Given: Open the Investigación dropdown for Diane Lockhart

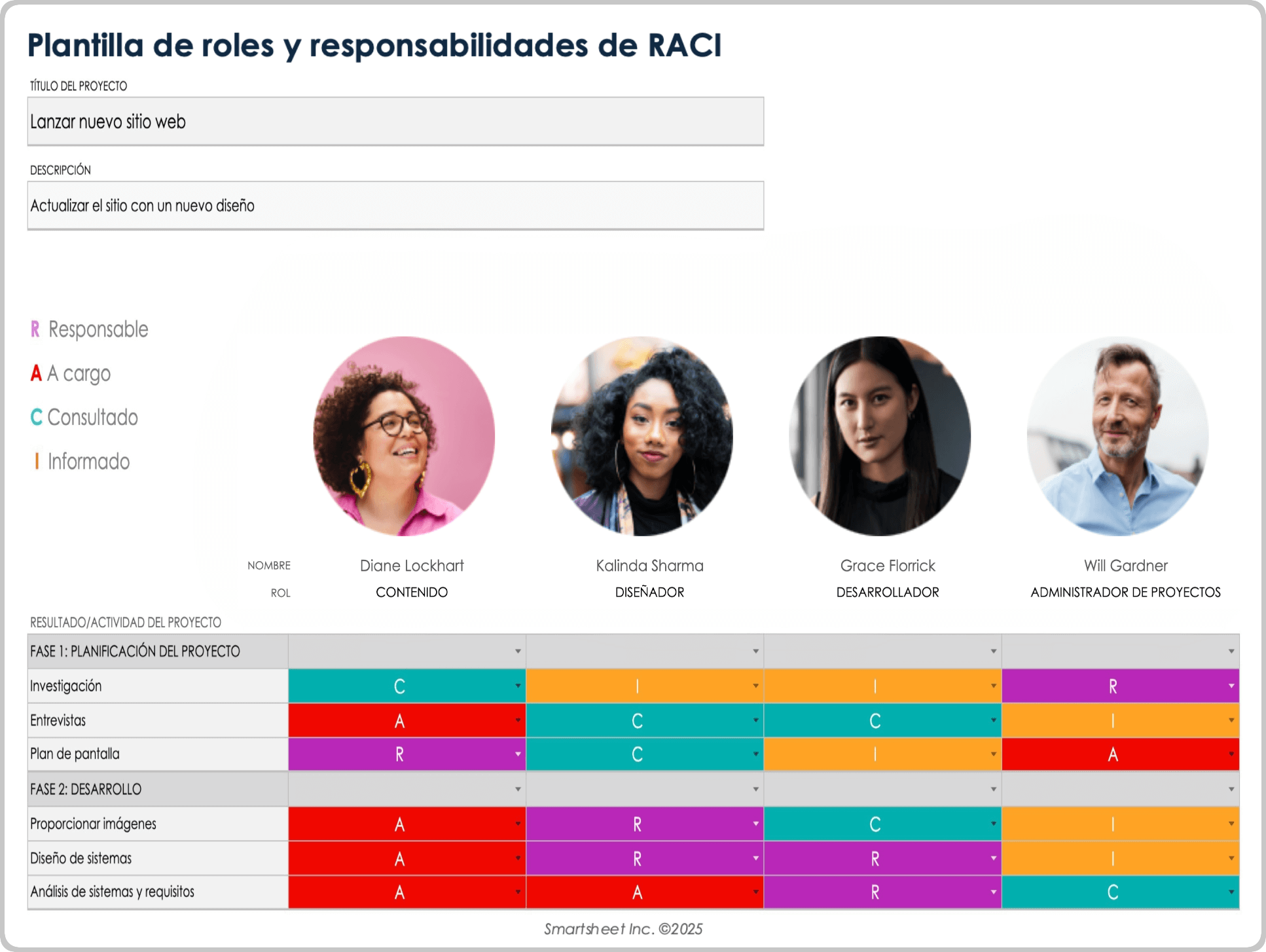Looking at the screenshot, I should click(516, 686).
